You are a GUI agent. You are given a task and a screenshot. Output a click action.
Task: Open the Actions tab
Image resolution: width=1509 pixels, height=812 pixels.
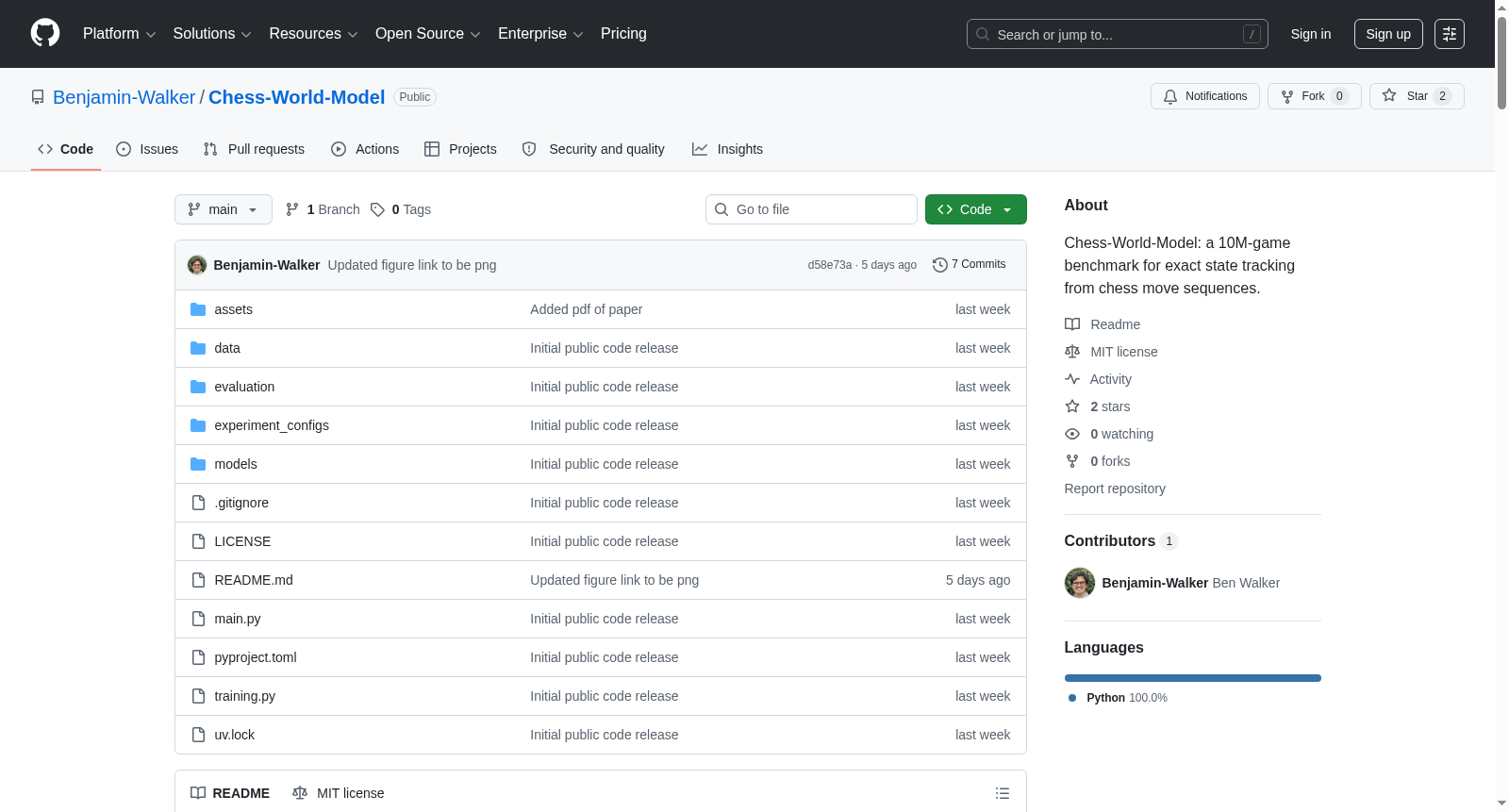[365, 149]
